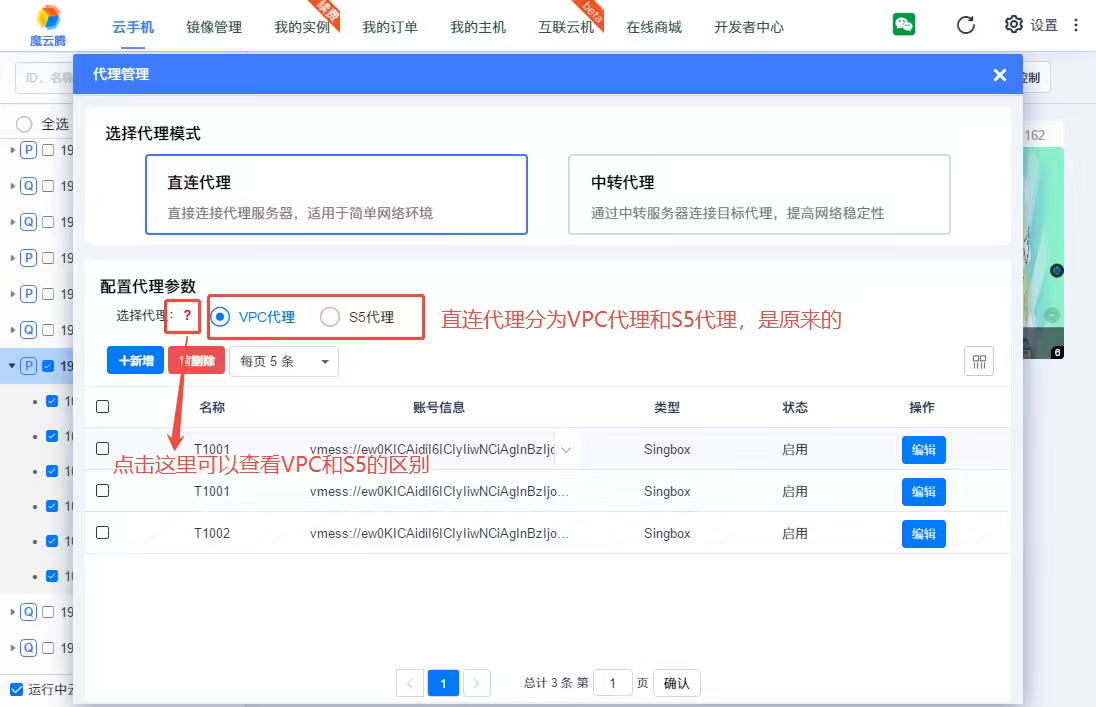Open settings via the gear icon
This screenshot has width=1096, height=707.
[x=1014, y=25]
